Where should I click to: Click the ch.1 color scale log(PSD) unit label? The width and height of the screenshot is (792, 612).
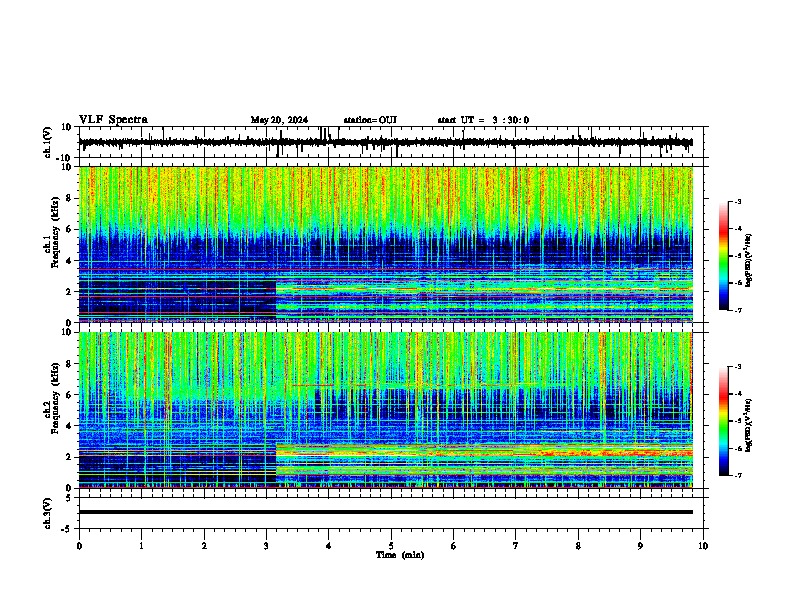pos(748,261)
